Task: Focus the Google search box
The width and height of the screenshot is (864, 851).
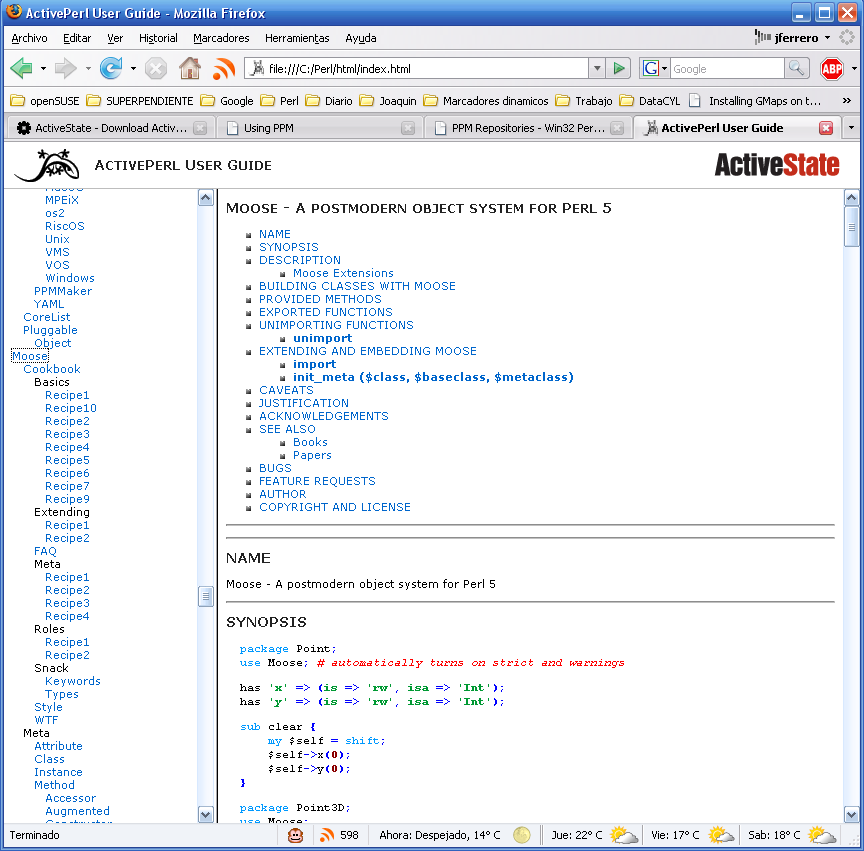Action: (727, 68)
